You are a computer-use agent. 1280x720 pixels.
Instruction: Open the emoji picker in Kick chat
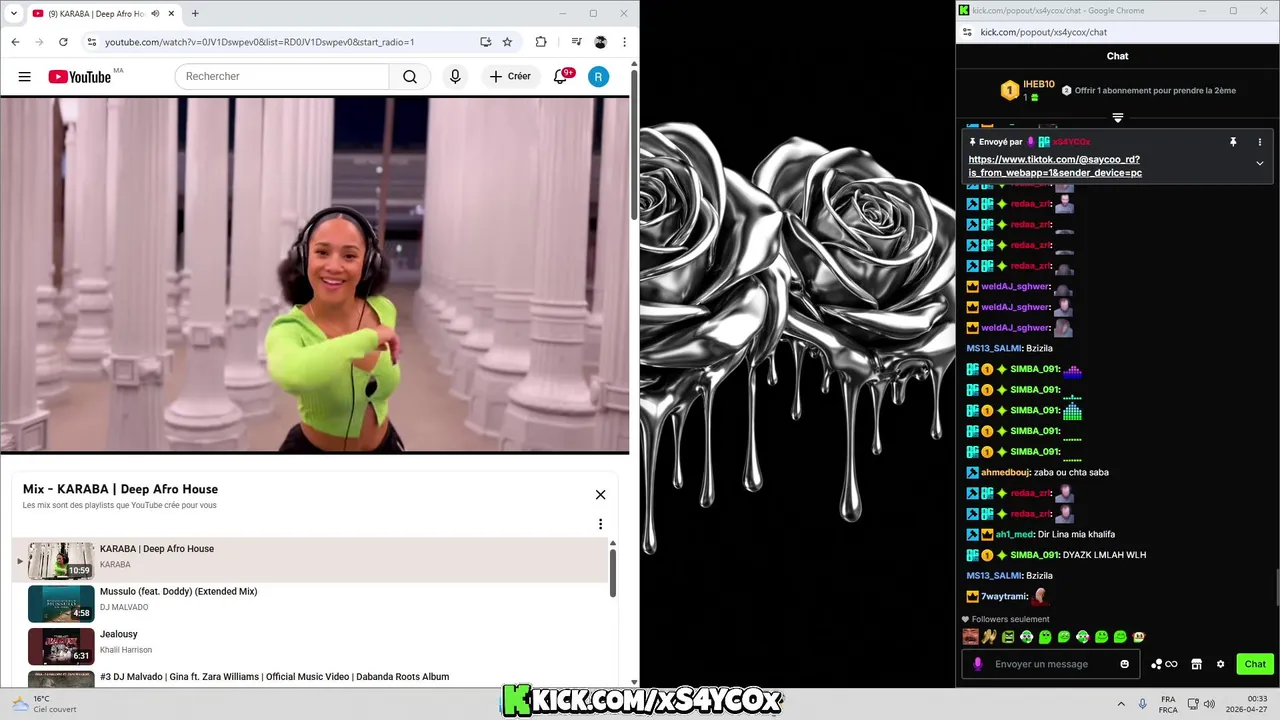tap(1124, 664)
